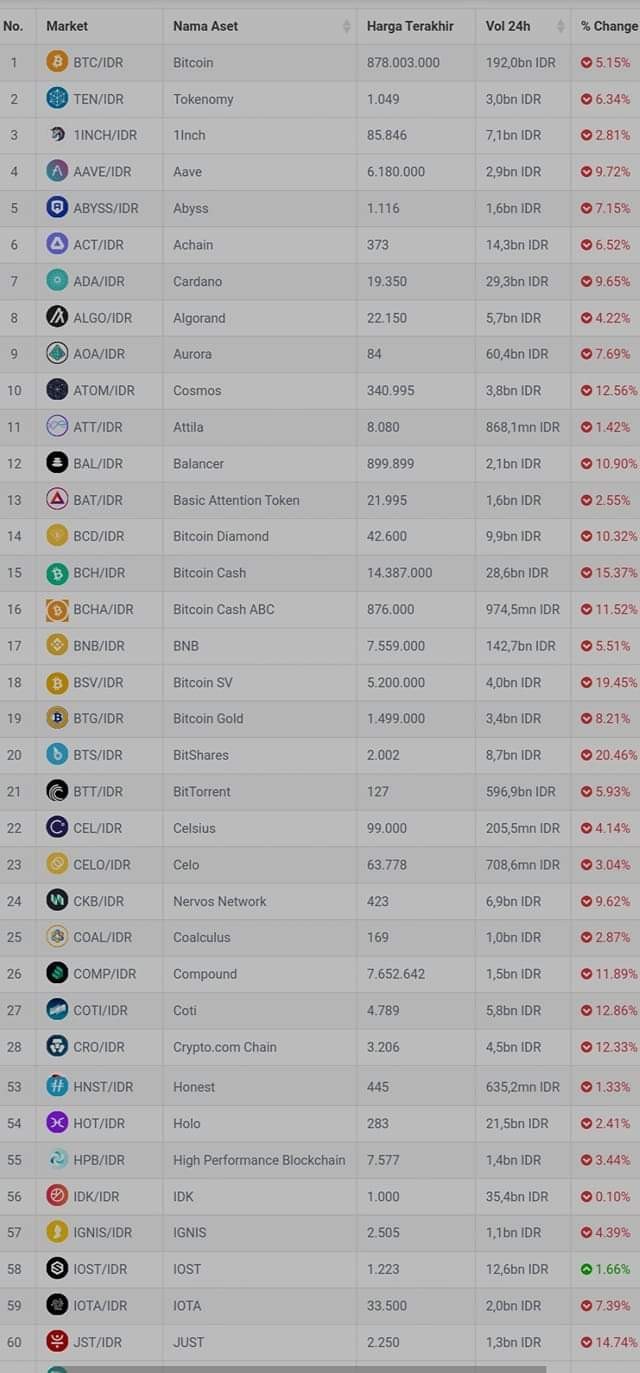Open the ATOM/IDR market link
640x1373 pixels.
click(104, 390)
